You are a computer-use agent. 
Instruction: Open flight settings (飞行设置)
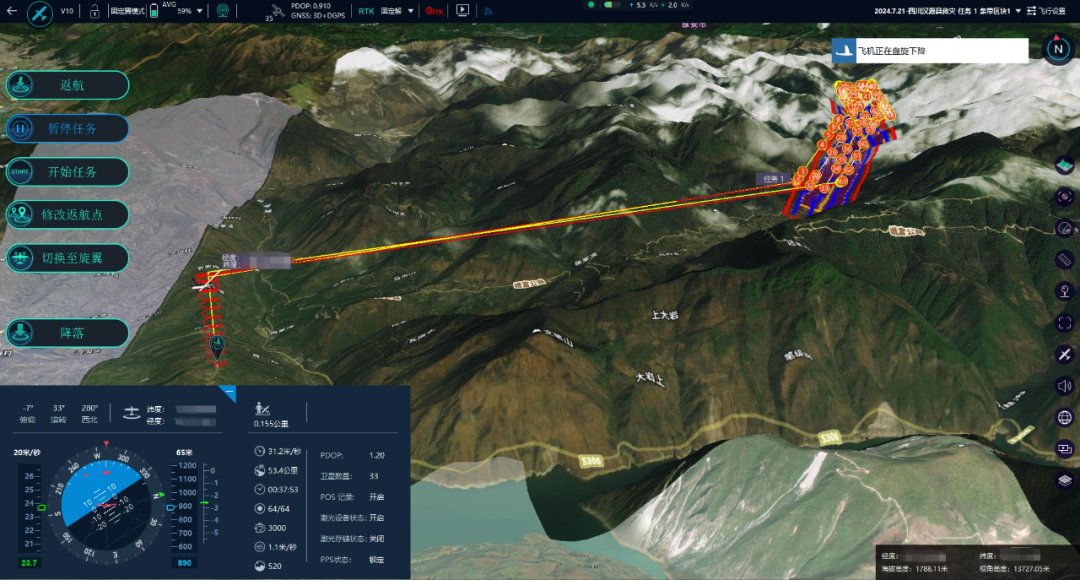pos(1051,11)
